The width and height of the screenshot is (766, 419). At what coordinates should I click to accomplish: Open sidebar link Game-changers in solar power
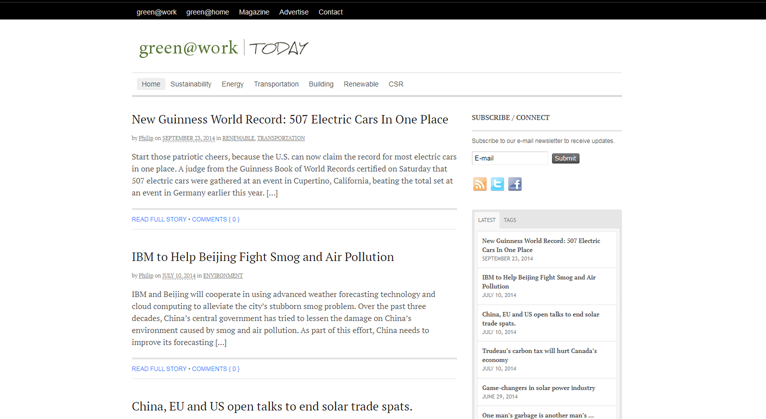click(x=538, y=388)
